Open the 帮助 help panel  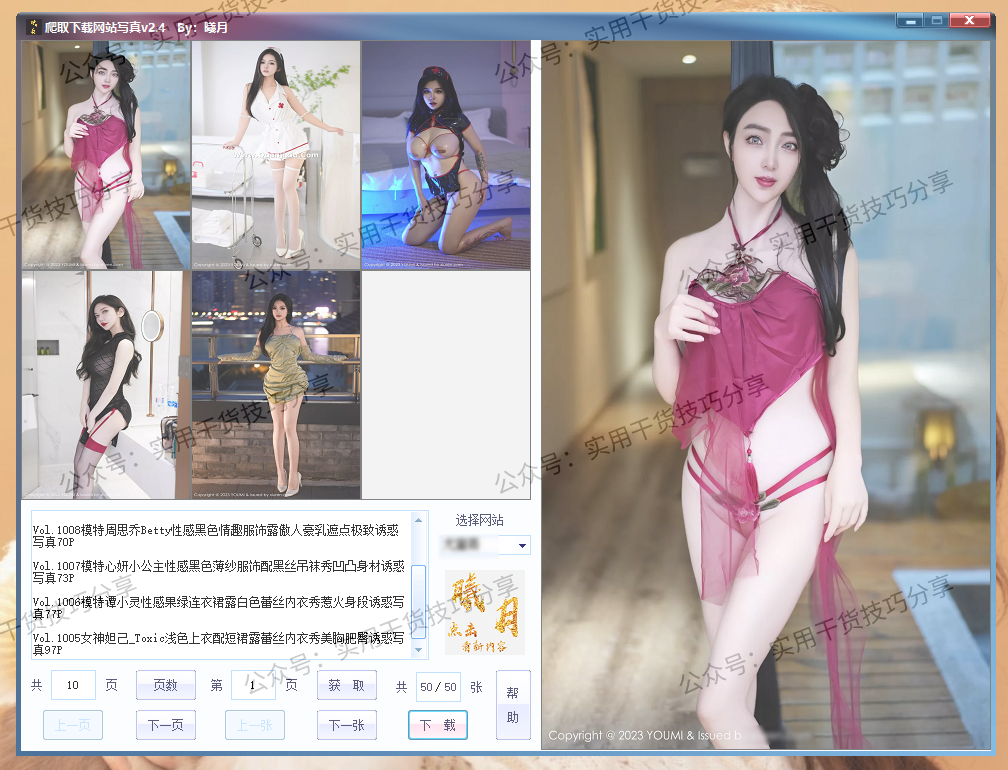click(x=512, y=703)
